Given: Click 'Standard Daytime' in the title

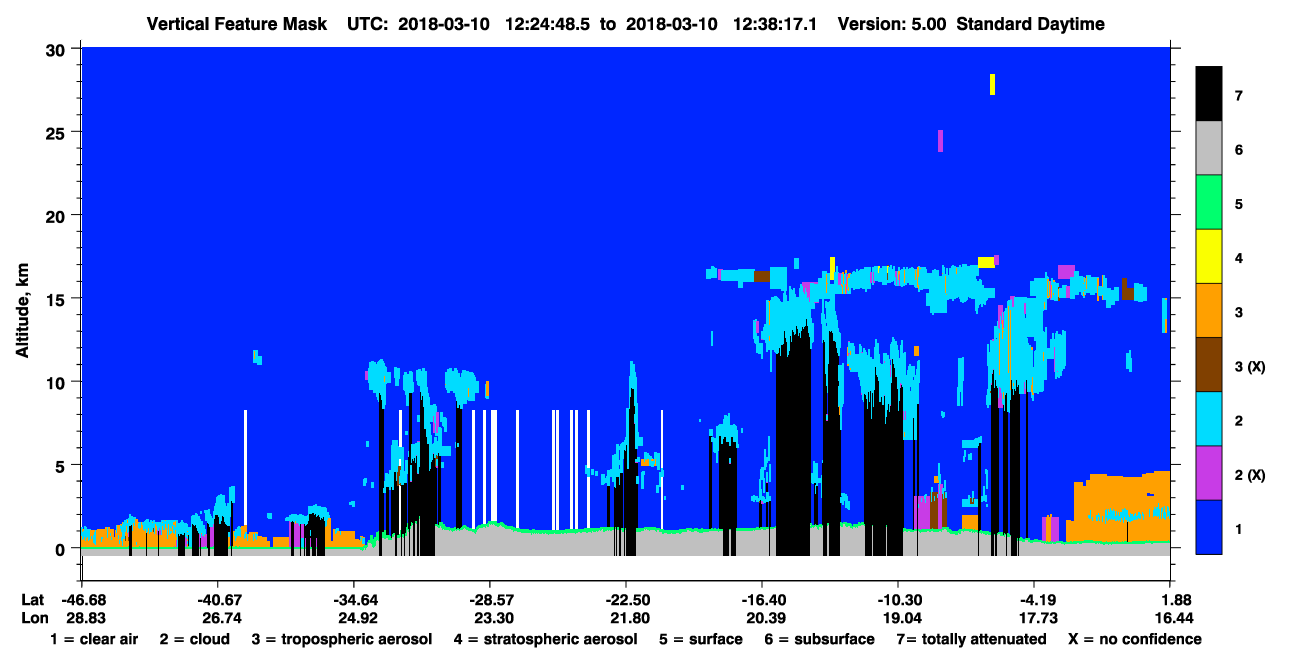Looking at the screenshot, I should (1030, 24).
